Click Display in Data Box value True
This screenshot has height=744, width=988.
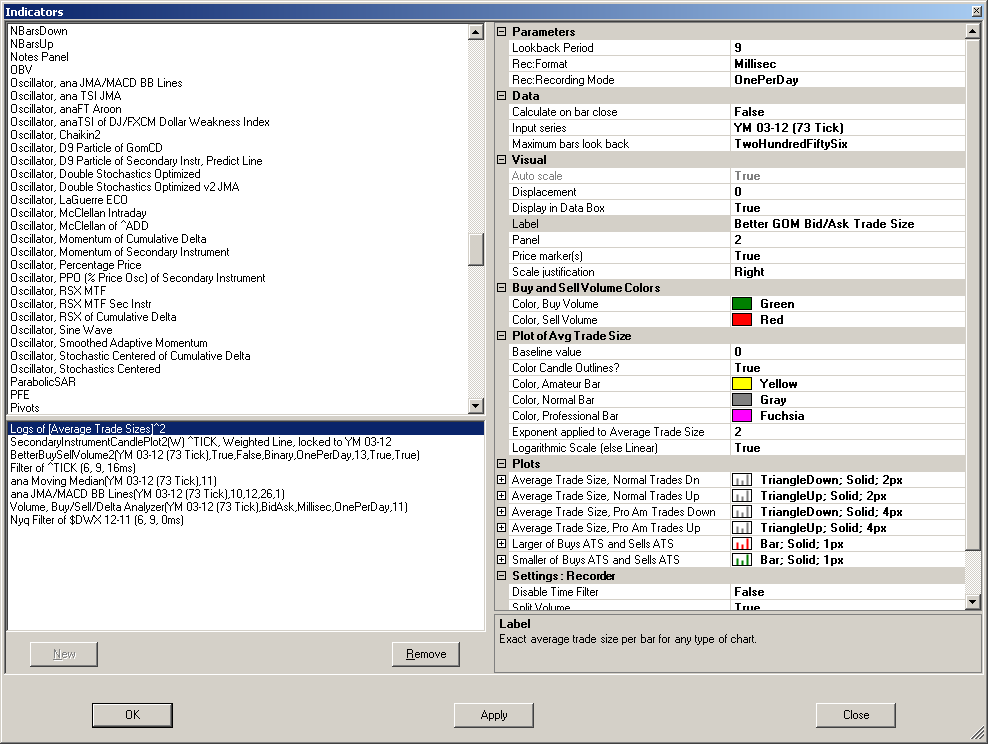[x=847, y=208]
